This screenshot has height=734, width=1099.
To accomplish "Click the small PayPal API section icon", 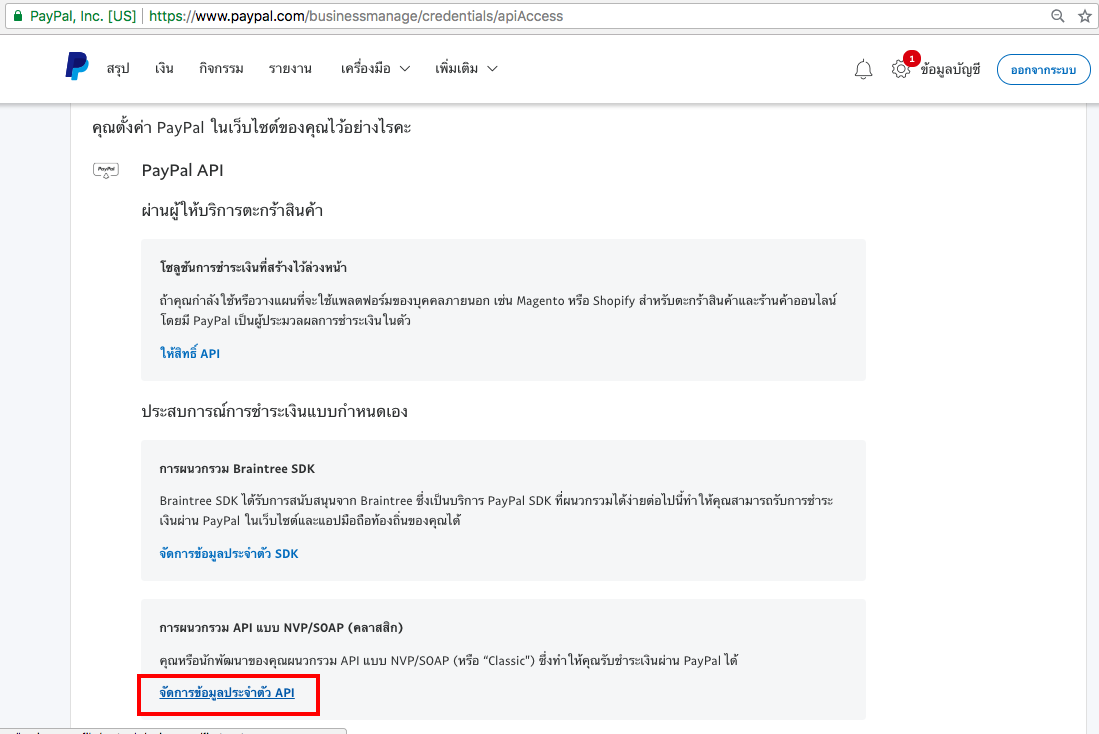I will pyautogui.click(x=106, y=171).
